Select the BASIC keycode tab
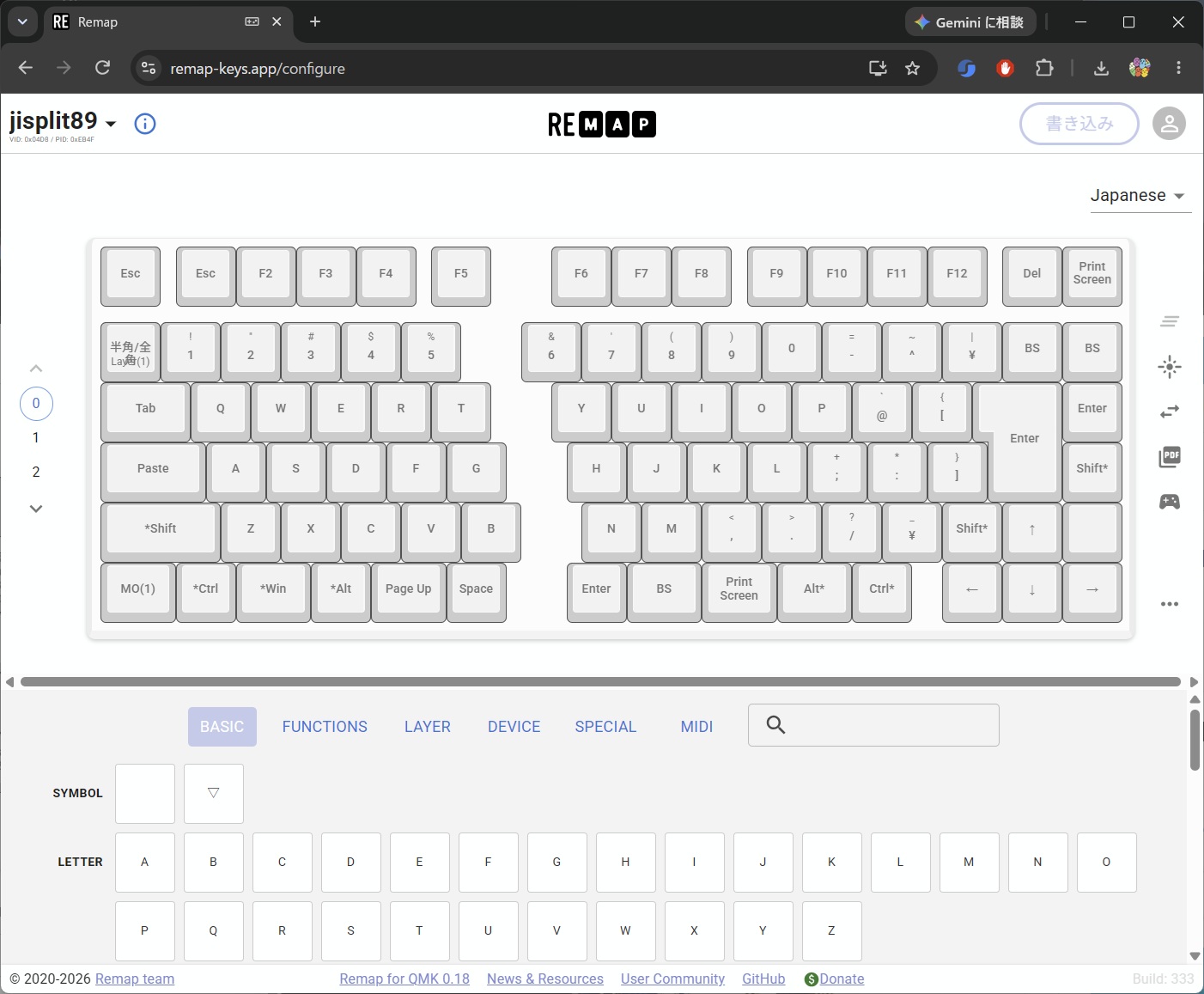The image size is (1204, 994). (222, 727)
